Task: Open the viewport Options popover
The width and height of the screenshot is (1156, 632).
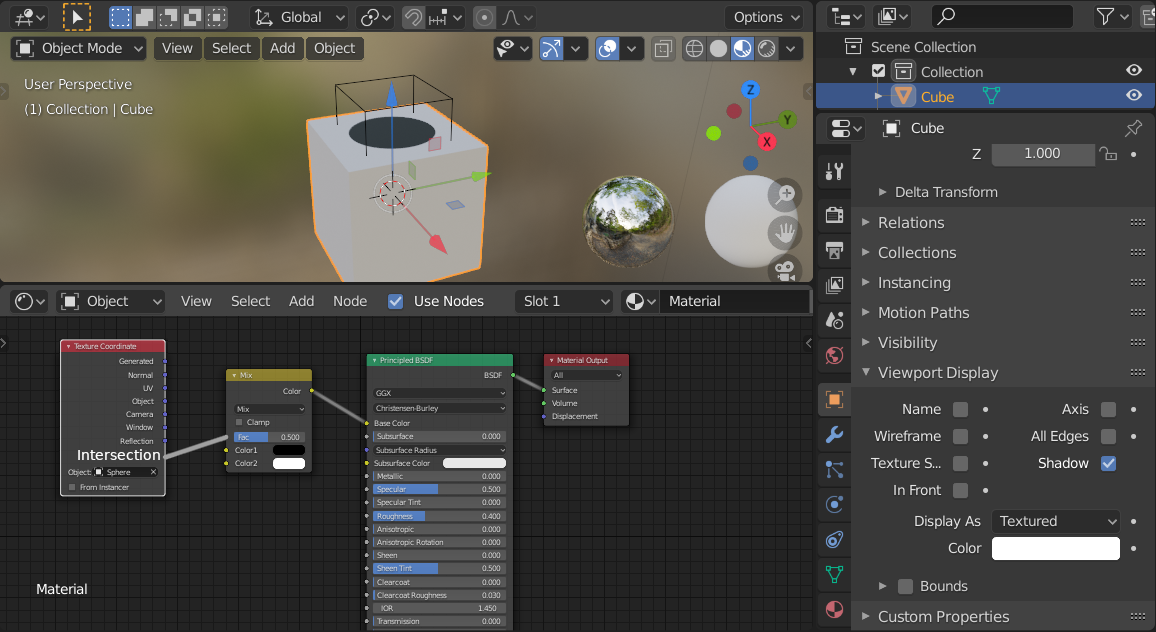Action: tap(765, 17)
